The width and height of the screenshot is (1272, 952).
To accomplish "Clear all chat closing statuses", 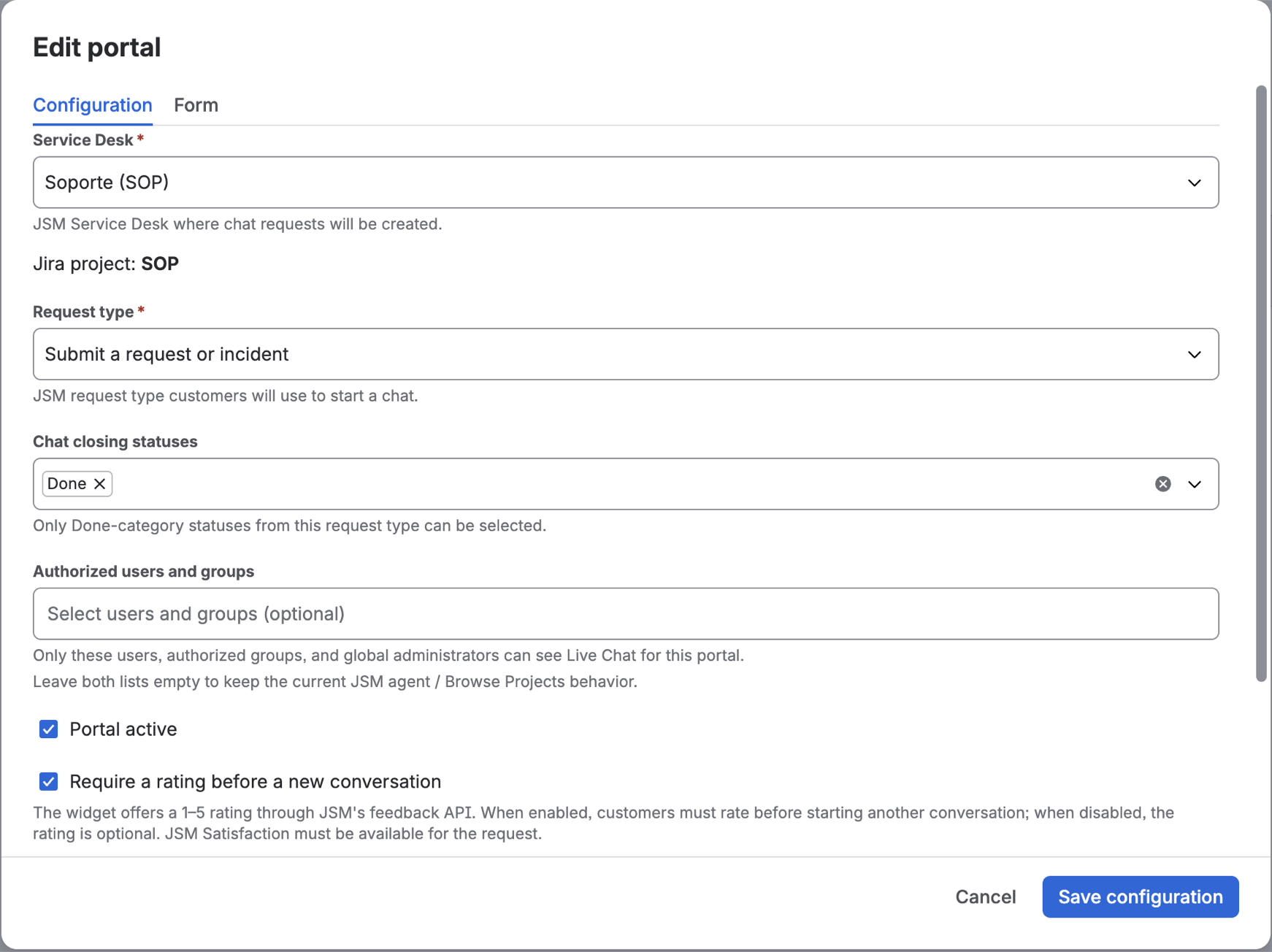I will (1163, 484).
